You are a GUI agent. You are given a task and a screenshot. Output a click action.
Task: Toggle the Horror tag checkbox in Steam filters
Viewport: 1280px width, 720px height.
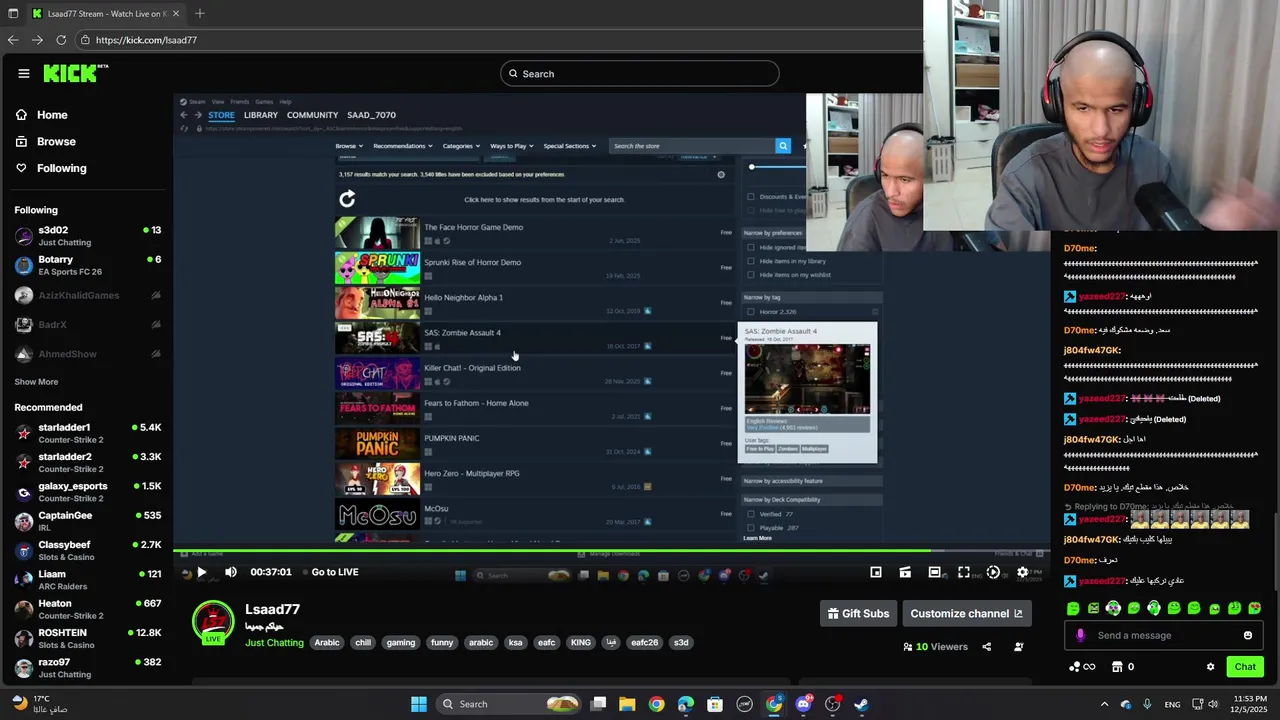[x=751, y=312]
